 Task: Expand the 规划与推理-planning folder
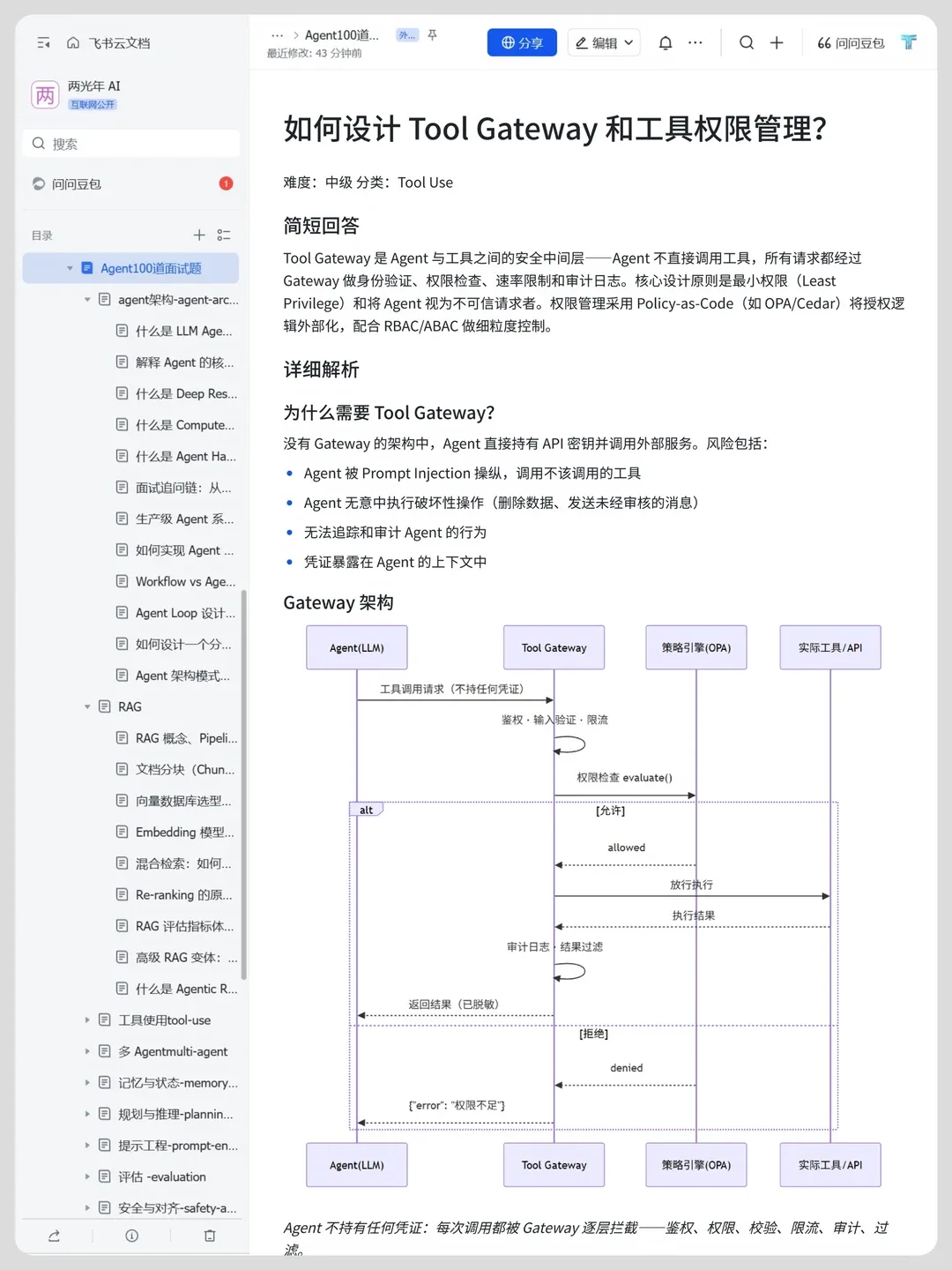click(x=87, y=1114)
